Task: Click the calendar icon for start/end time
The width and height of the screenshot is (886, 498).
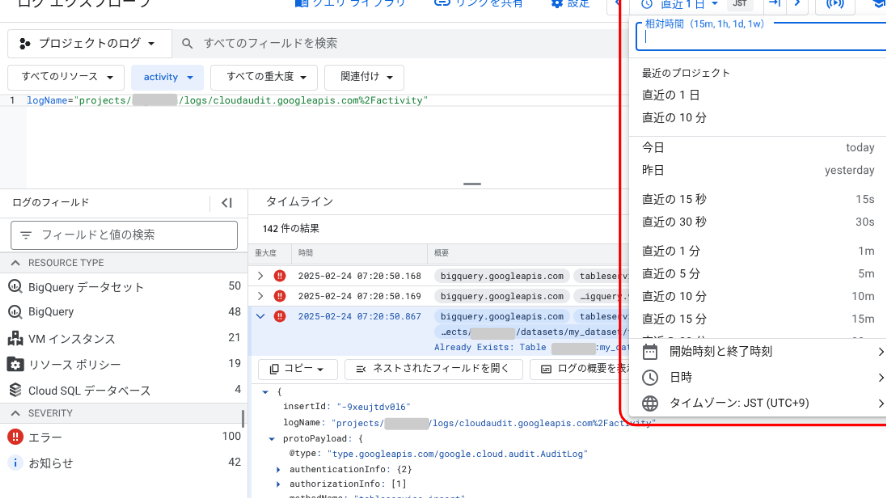Action: click(x=650, y=352)
